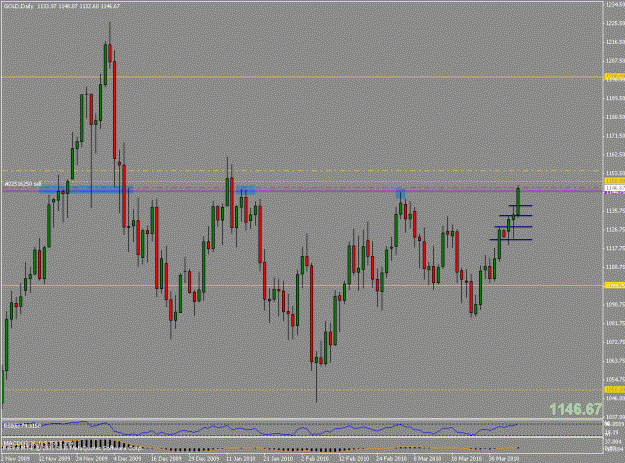Viewport: 625px width, 463px height.
Task: Click the 12 Nov 2009 date label
Action: [54, 459]
